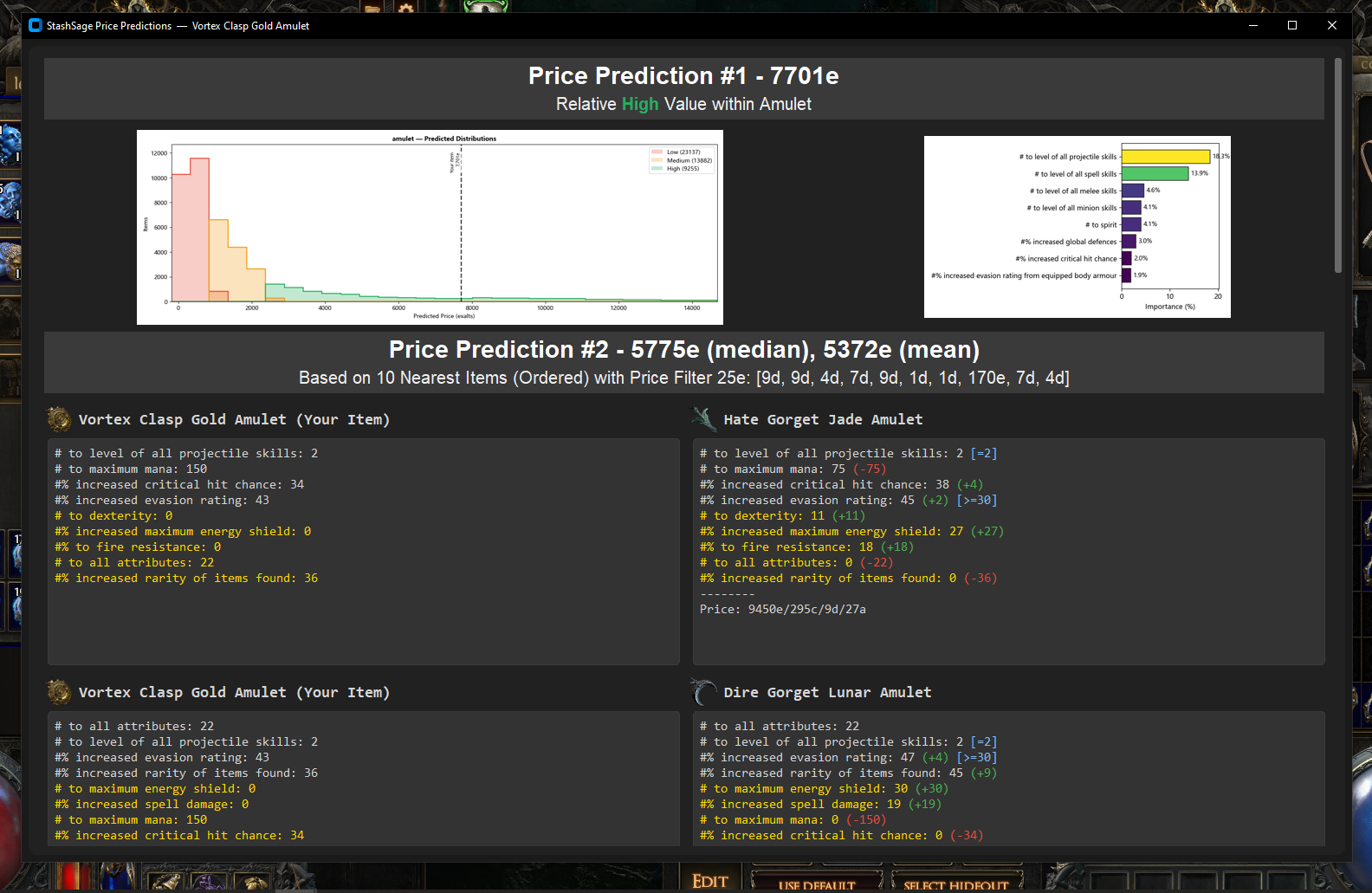The image size is (1372, 893).
Task: Click the Price Prediction #1 header
Action: [683, 76]
